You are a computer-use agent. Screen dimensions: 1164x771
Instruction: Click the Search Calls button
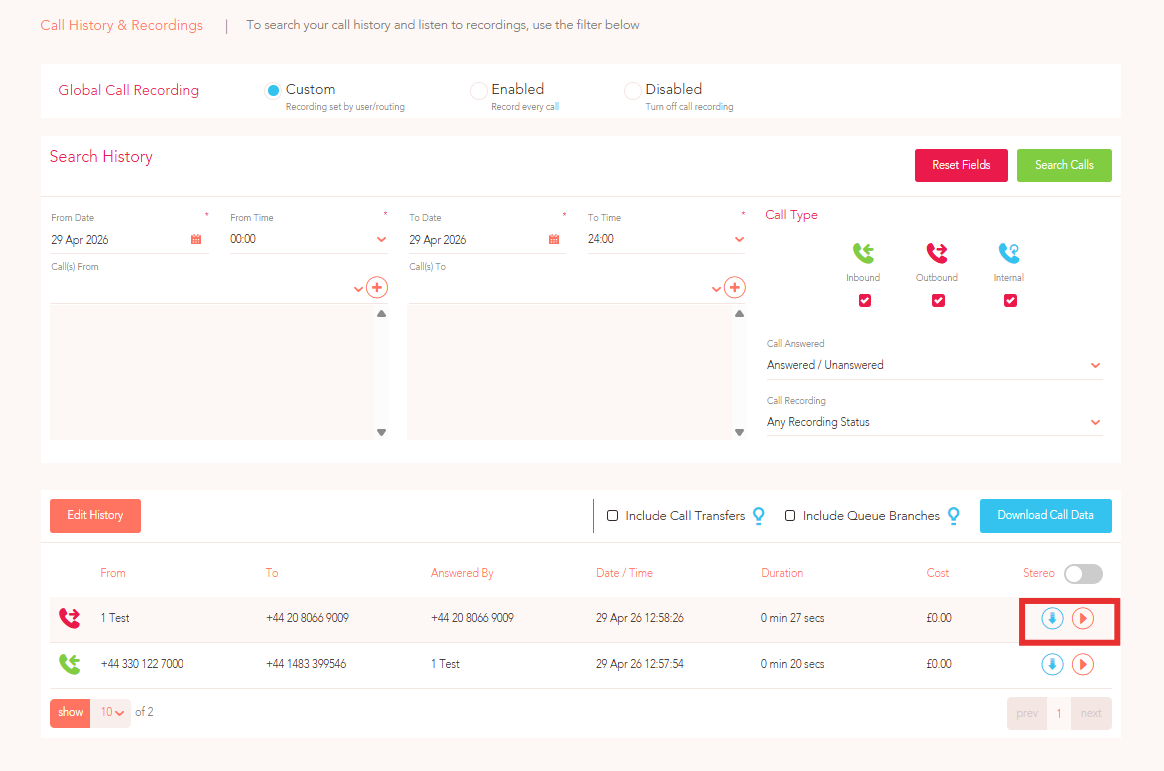click(x=1064, y=165)
